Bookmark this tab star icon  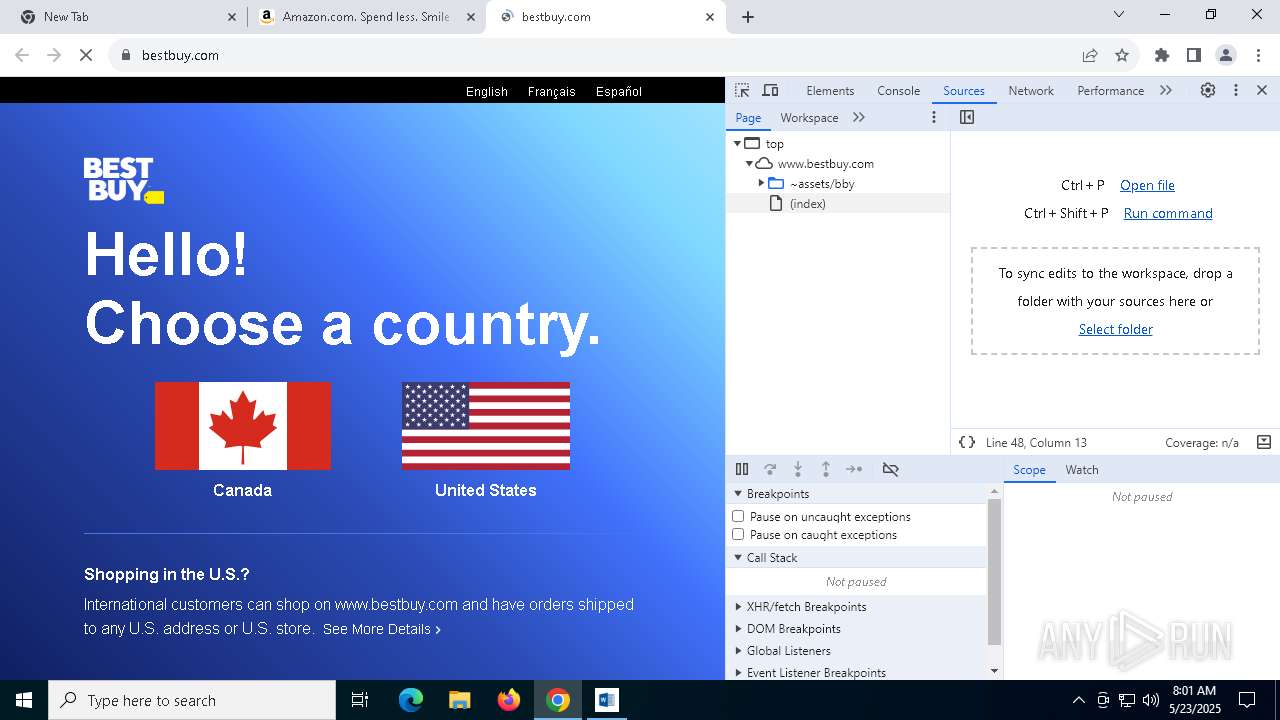1122,55
